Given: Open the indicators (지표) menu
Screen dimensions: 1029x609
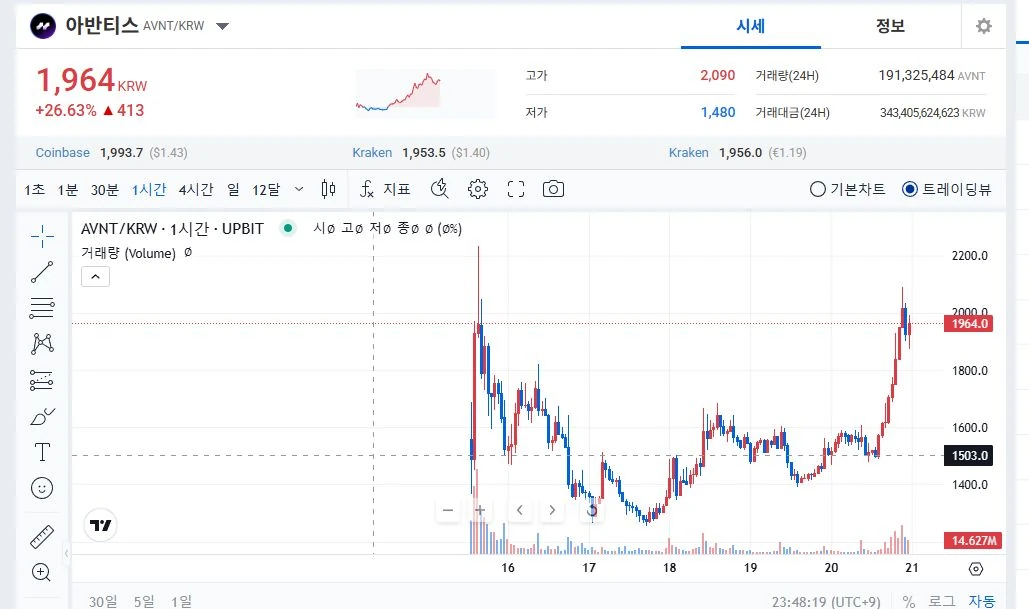Looking at the screenshot, I should 385,190.
